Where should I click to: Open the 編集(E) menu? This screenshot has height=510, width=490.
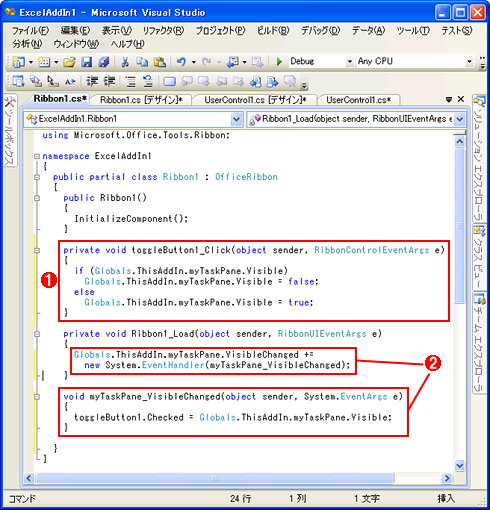tap(75, 31)
